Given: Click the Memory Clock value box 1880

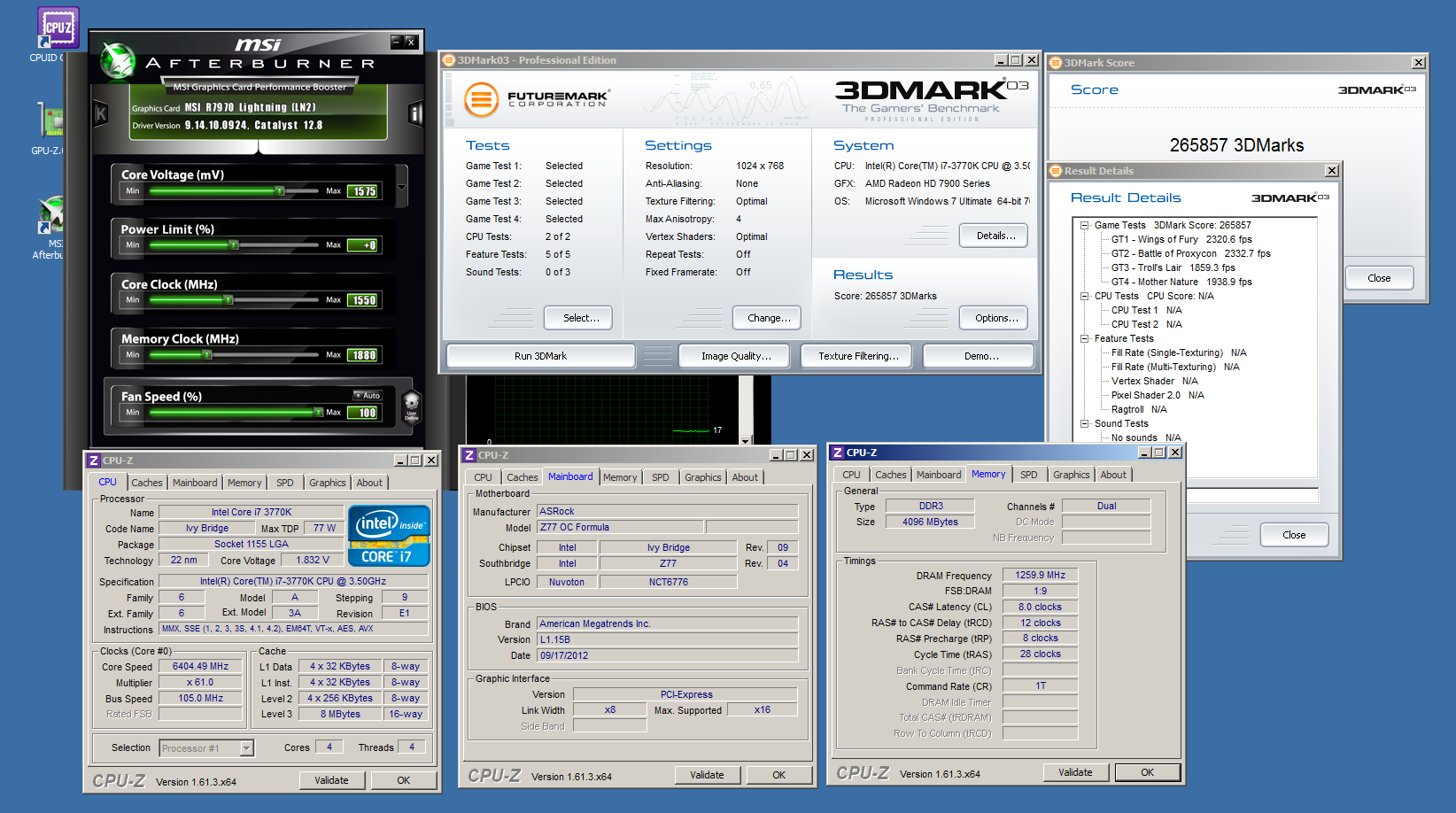Looking at the screenshot, I should [363, 355].
